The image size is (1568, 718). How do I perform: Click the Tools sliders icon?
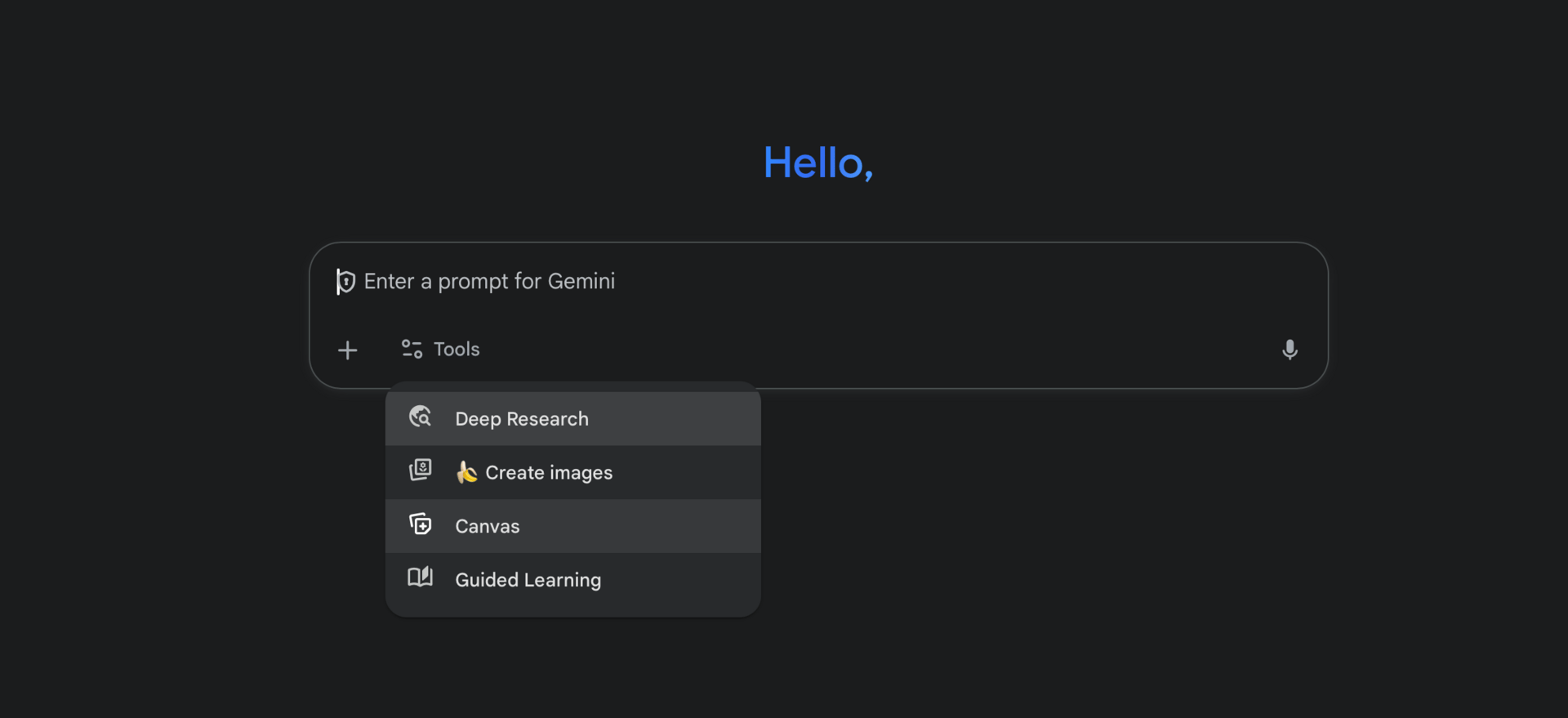click(x=412, y=350)
